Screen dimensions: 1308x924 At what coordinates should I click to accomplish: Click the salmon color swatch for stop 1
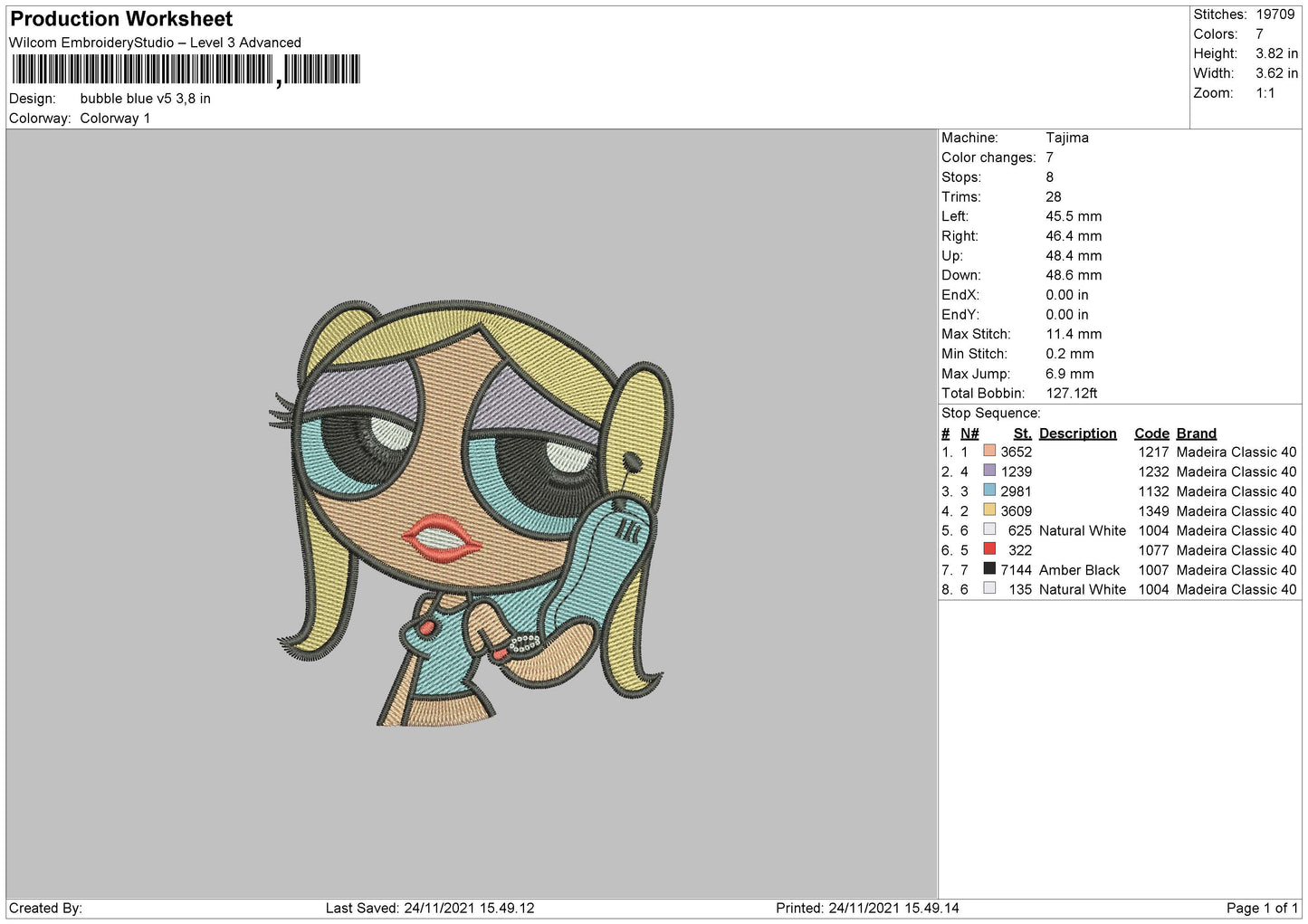pyautogui.click(x=989, y=452)
